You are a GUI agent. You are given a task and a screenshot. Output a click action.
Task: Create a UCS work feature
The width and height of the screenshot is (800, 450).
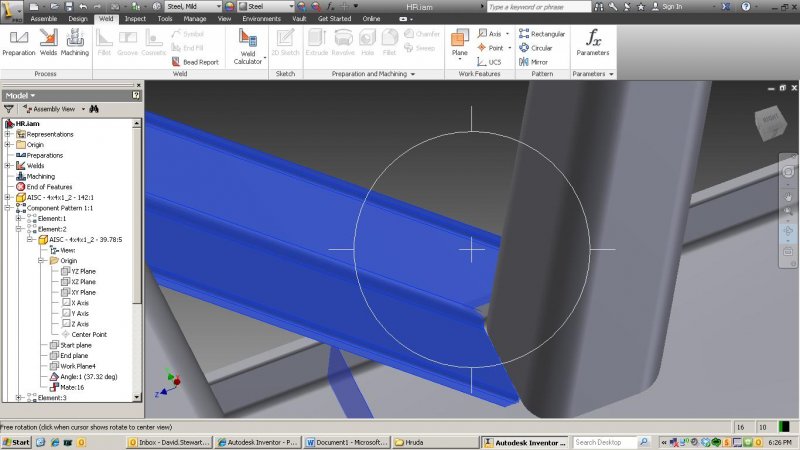click(489, 62)
